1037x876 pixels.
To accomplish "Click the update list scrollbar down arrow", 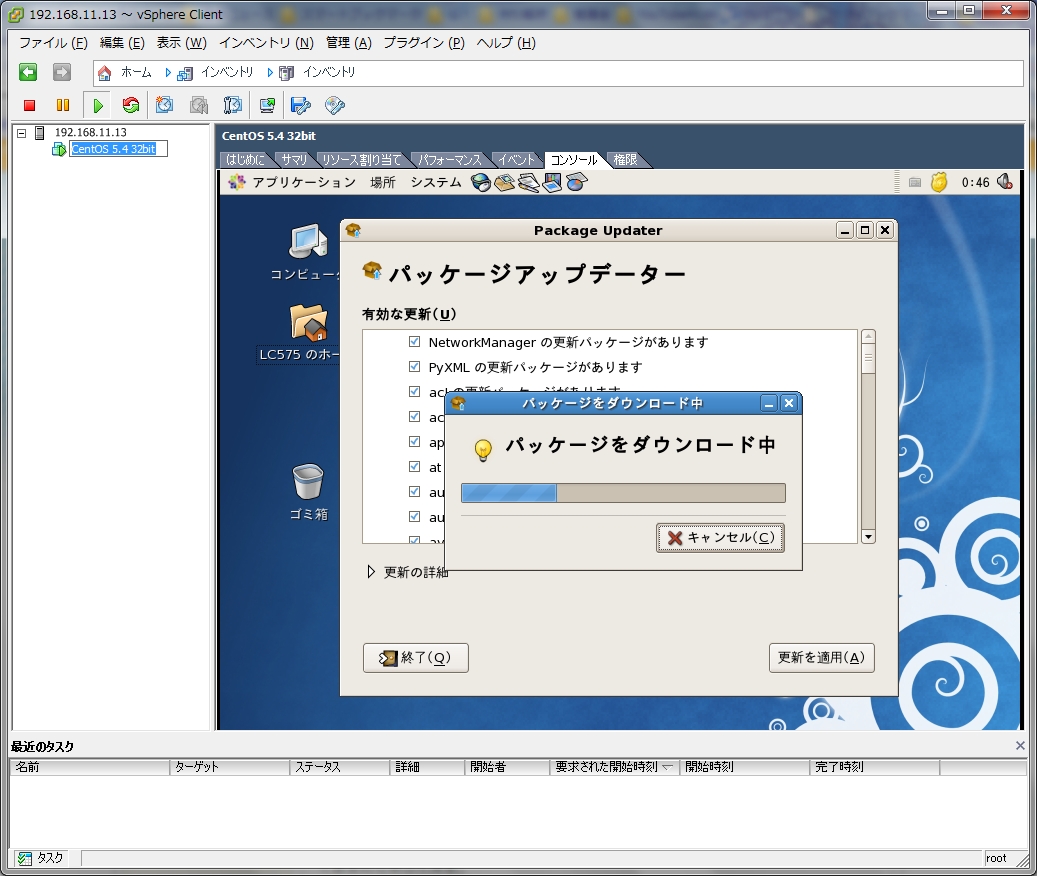I will click(x=868, y=537).
